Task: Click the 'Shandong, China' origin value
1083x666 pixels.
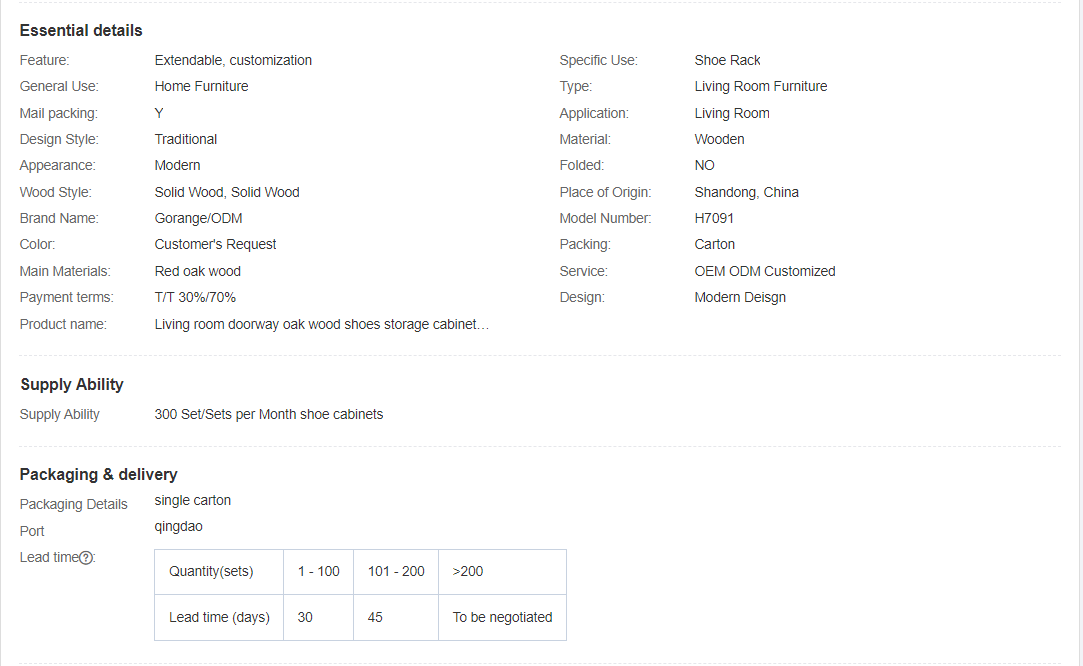Action: point(746,192)
